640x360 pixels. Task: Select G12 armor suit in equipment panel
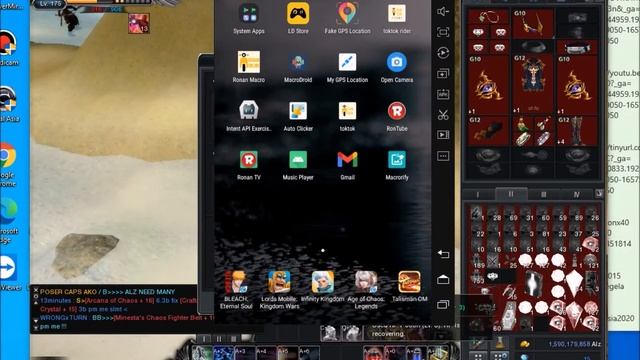point(533,84)
